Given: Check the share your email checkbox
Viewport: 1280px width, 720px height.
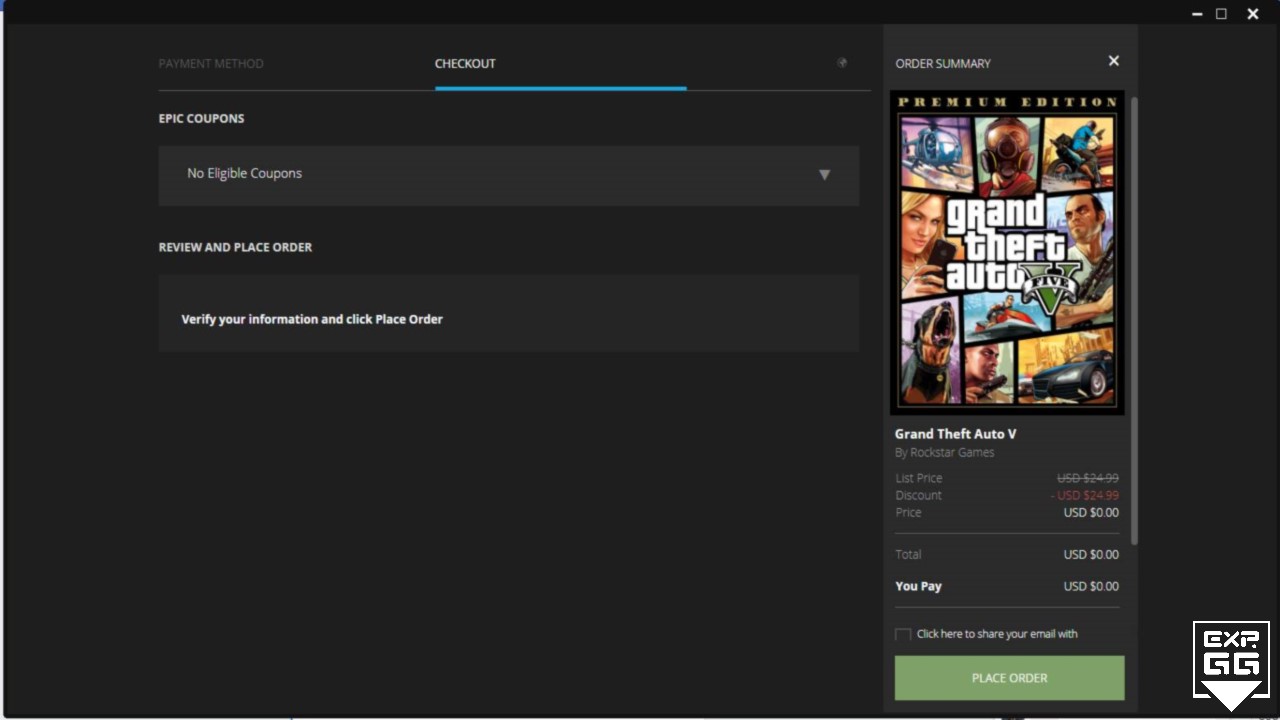Looking at the screenshot, I should (903, 635).
